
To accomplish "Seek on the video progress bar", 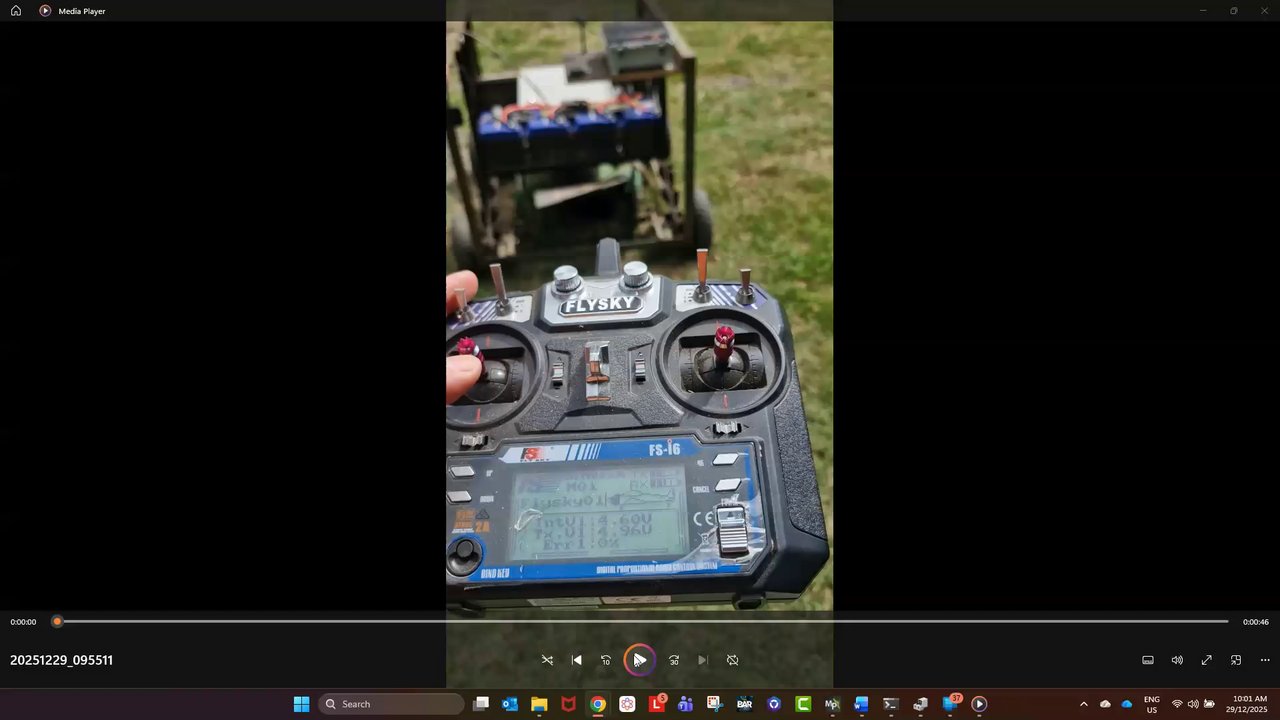I will coord(642,622).
